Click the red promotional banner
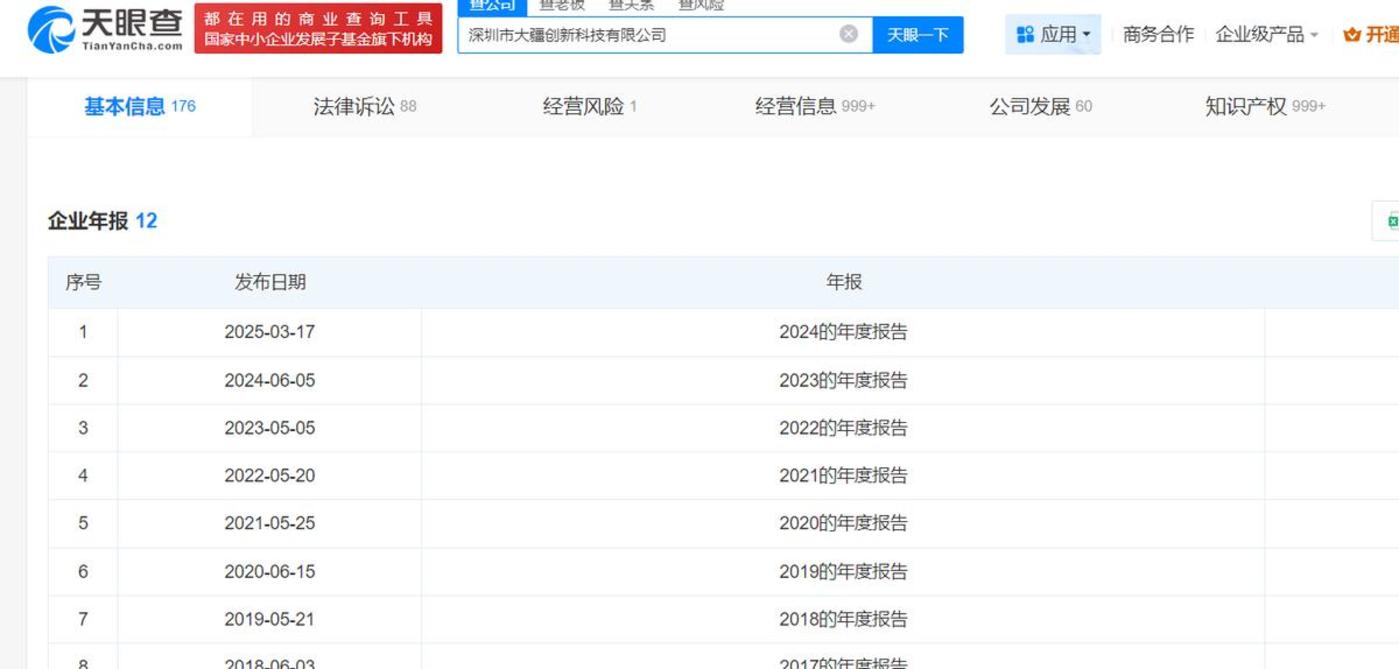The height and width of the screenshot is (669, 1399). pyautogui.click(x=318, y=29)
